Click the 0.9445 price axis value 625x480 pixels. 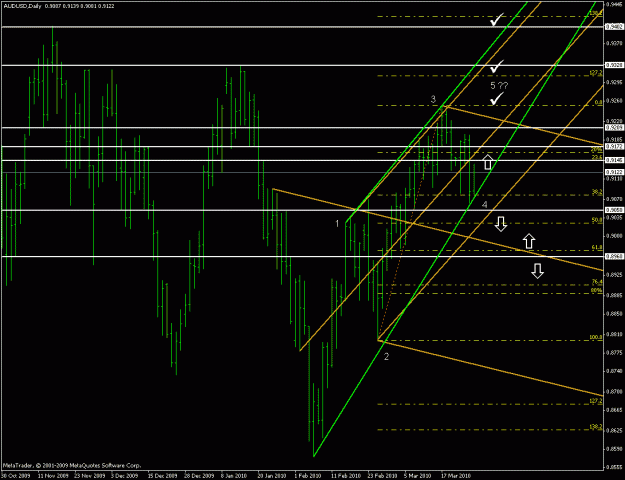pyautogui.click(x=613, y=5)
